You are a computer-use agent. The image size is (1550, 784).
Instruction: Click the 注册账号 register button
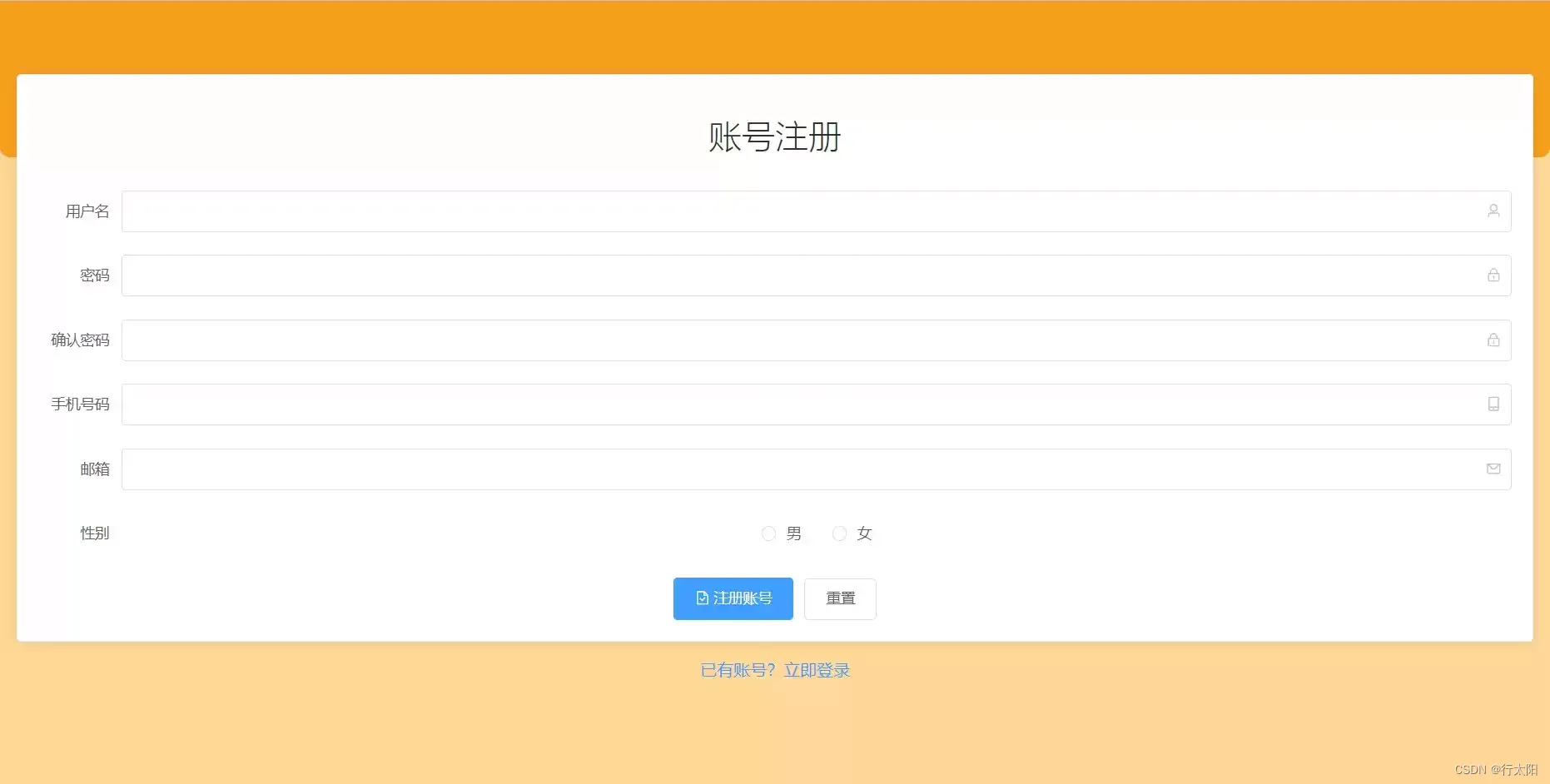[x=733, y=598]
